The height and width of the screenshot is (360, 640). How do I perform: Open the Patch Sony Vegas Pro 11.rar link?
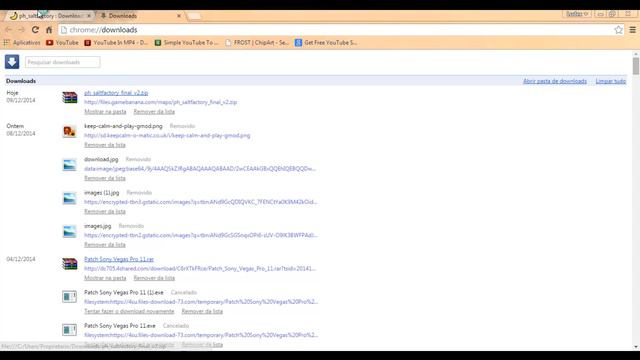tap(119, 259)
